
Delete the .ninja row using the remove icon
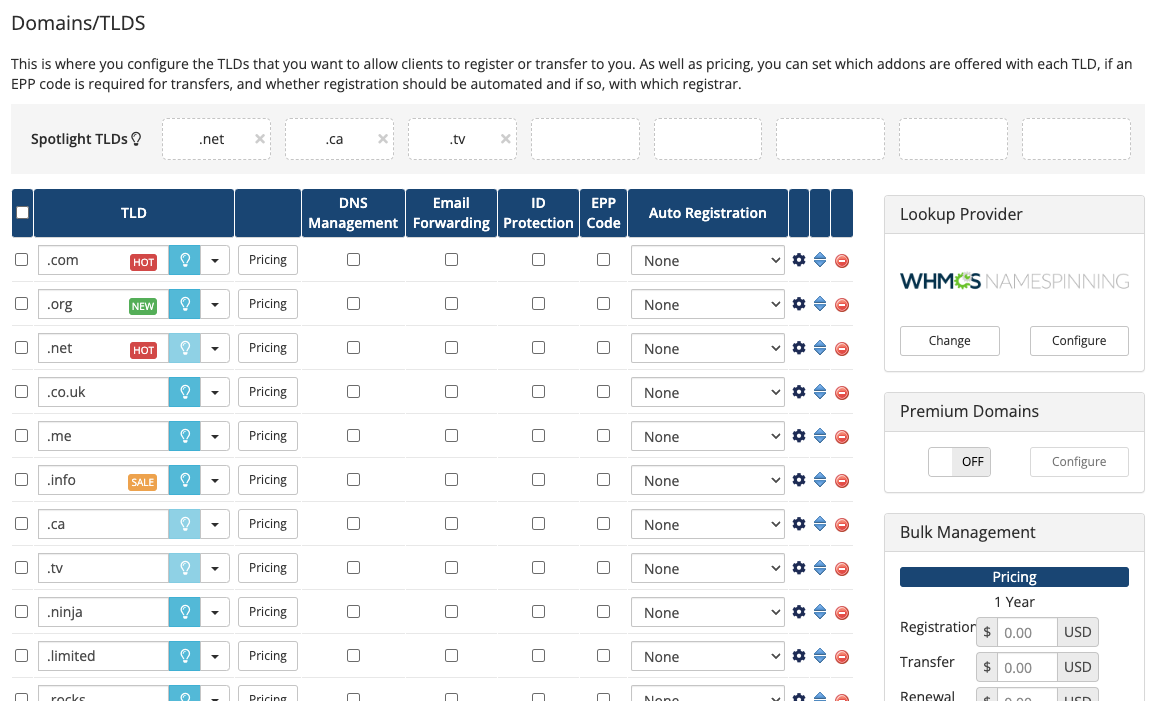click(841, 611)
